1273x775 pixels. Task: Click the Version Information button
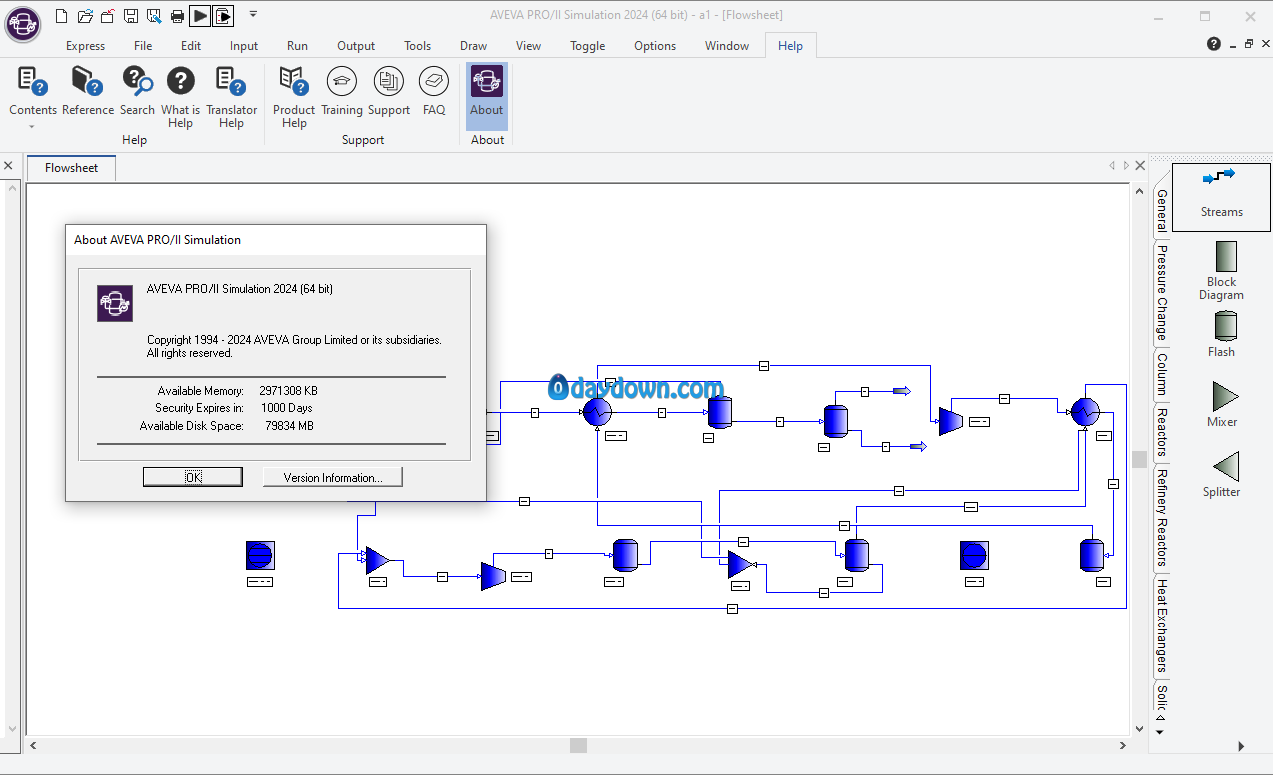pos(333,477)
